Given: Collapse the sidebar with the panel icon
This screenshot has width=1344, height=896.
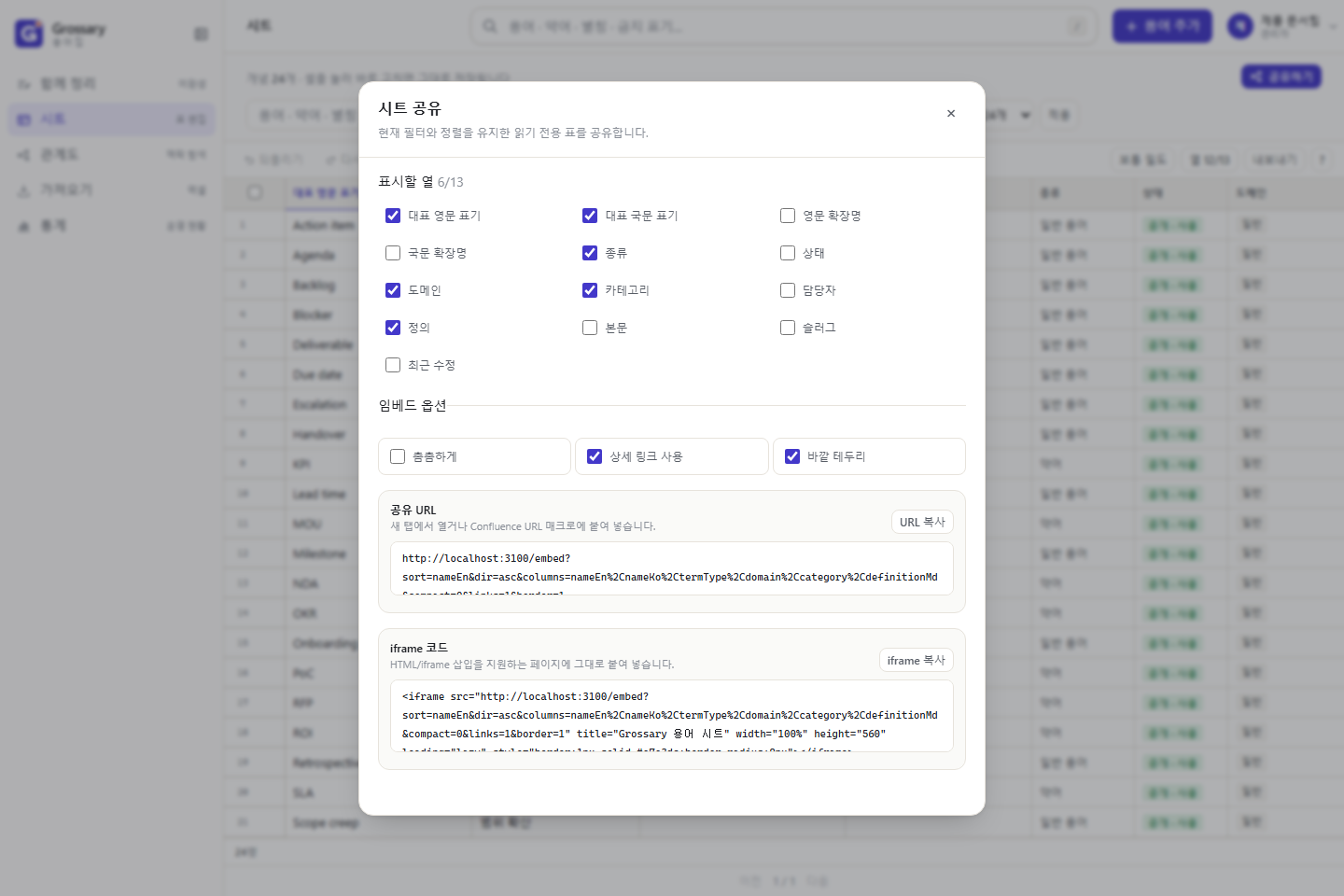Looking at the screenshot, I should [201, 35].
